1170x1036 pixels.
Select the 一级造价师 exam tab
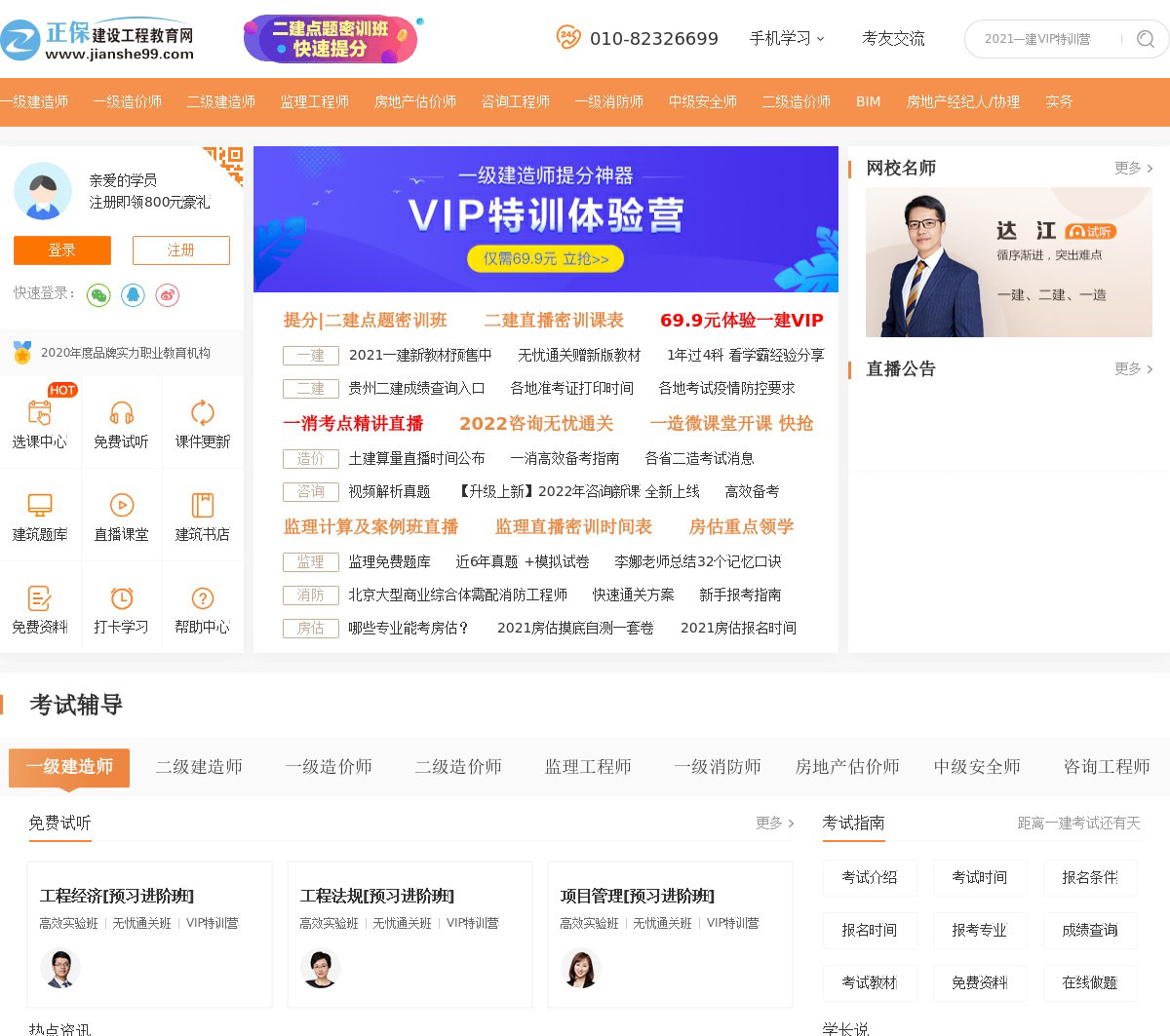(329, 767)
